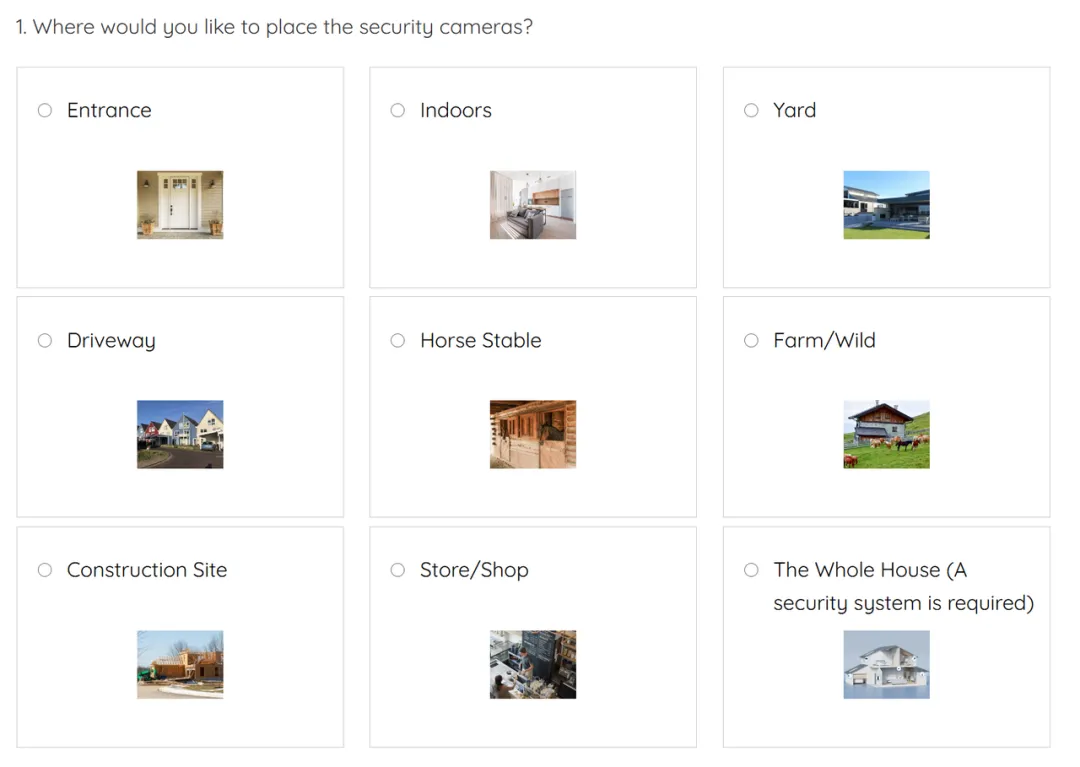Click the wooden horse stable photo
Screen dimensions: 1080x767
pyautogui.click(x=533, y=434)
